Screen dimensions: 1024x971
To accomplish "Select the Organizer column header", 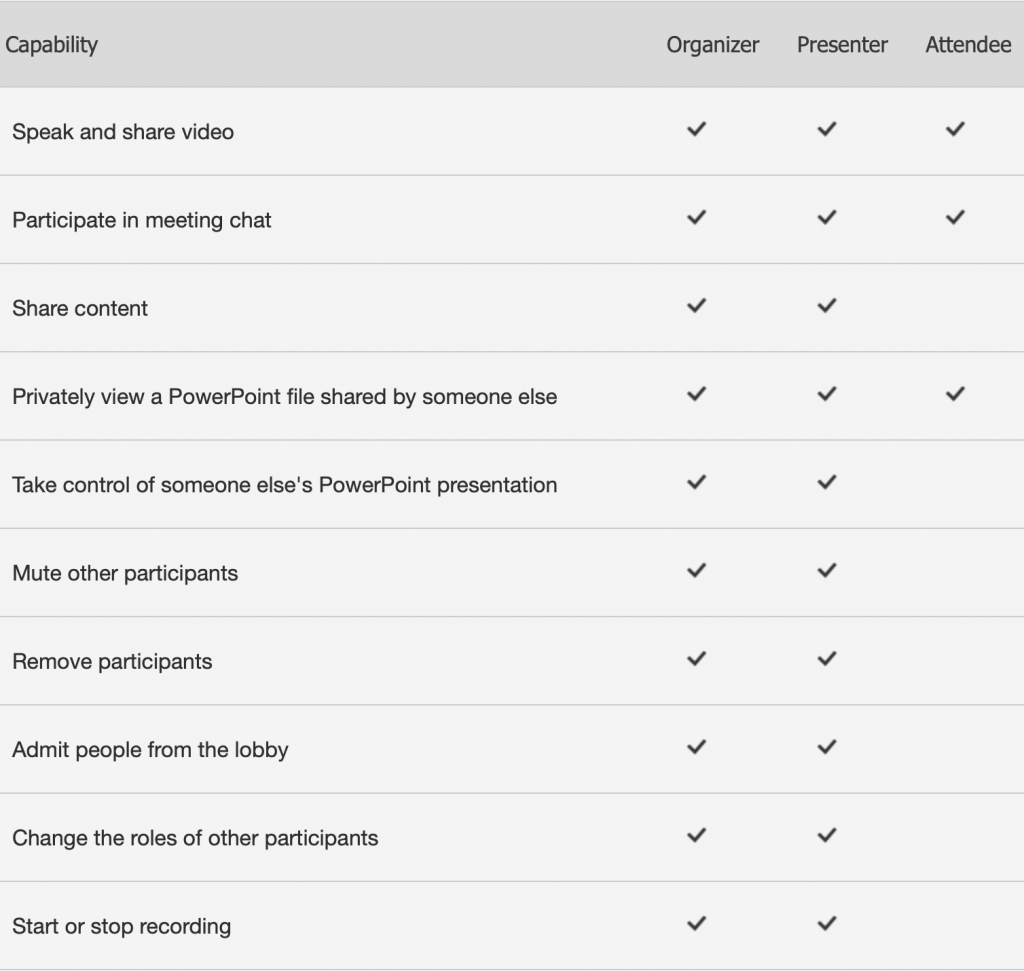I will click(x=712, y=45).
